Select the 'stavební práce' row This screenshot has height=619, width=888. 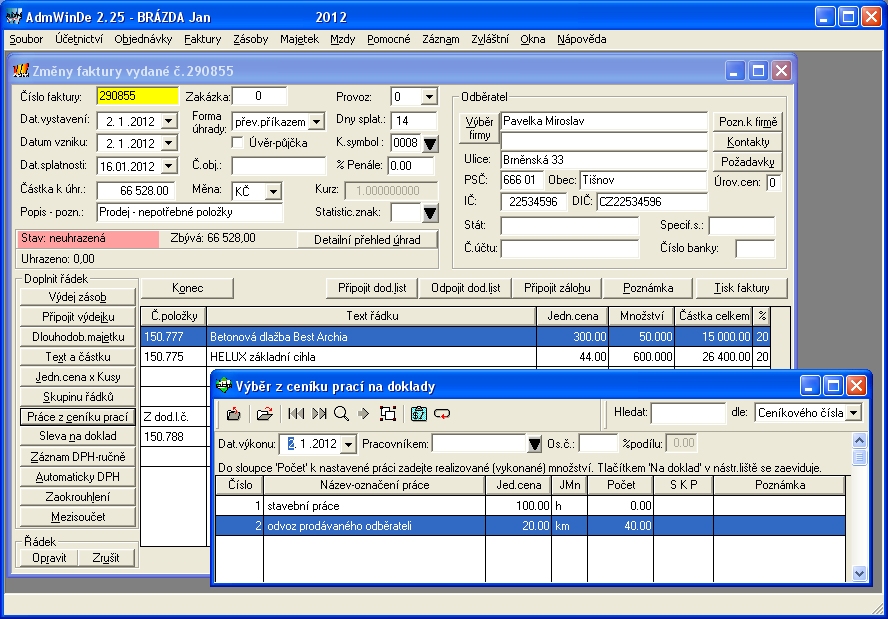pyautogui.click(x=530, y=506)
